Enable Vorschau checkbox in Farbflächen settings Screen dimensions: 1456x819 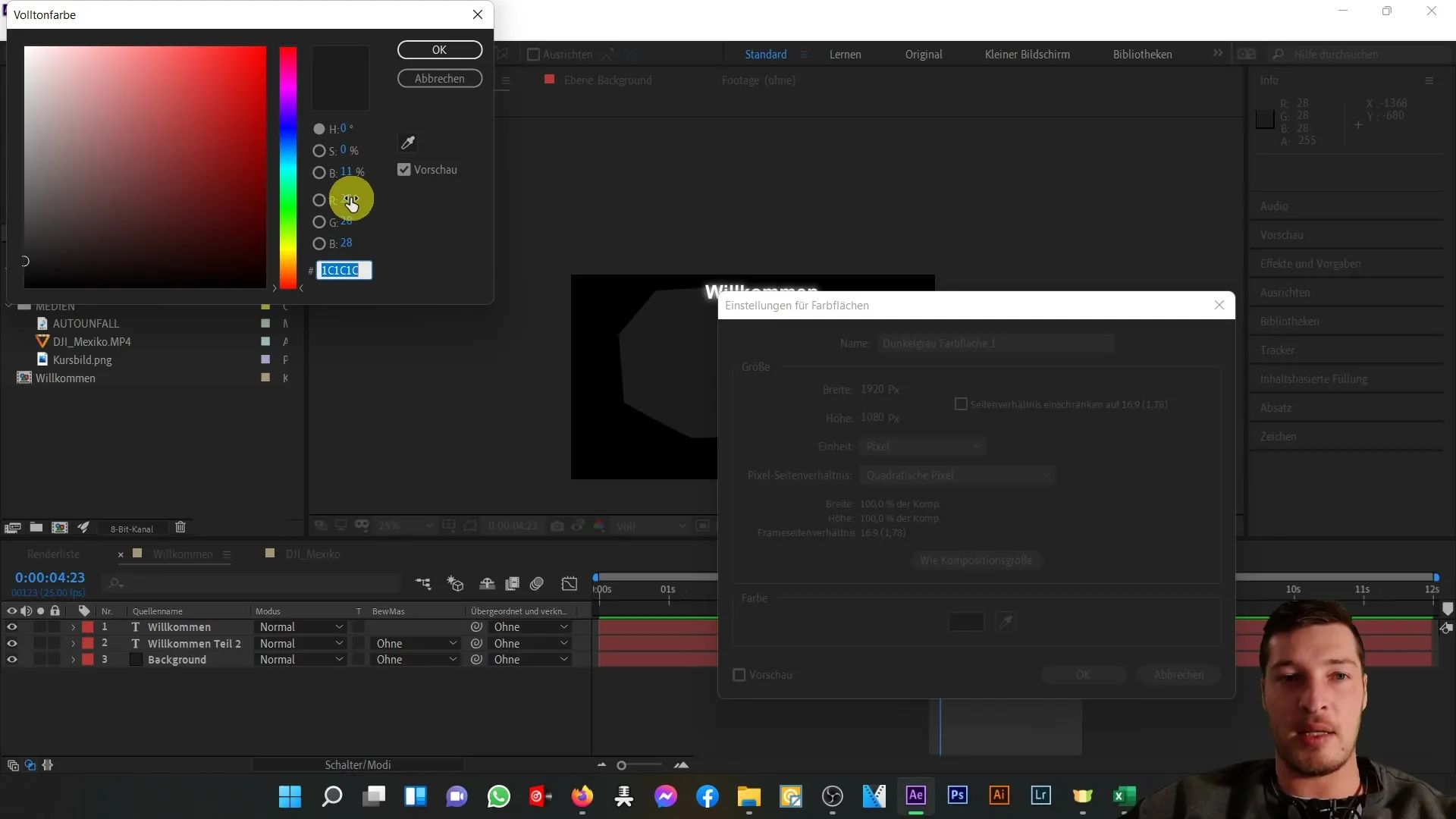coord(739,674)
